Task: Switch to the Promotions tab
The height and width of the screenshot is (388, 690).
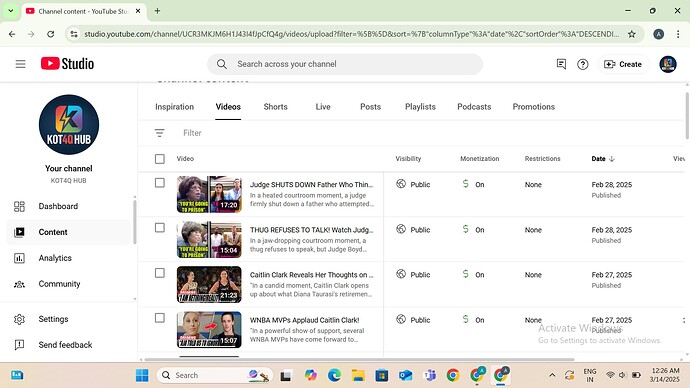Action: click(x=534, y=107)
